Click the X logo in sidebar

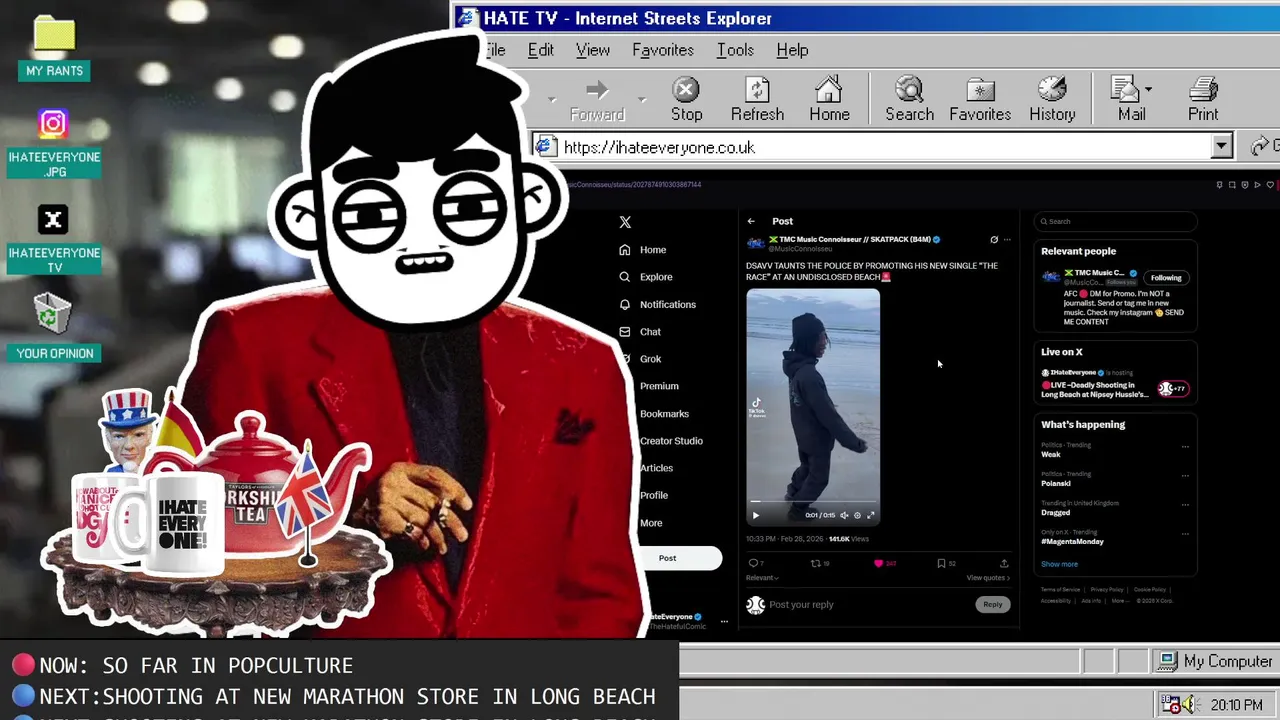coord(625,222)
